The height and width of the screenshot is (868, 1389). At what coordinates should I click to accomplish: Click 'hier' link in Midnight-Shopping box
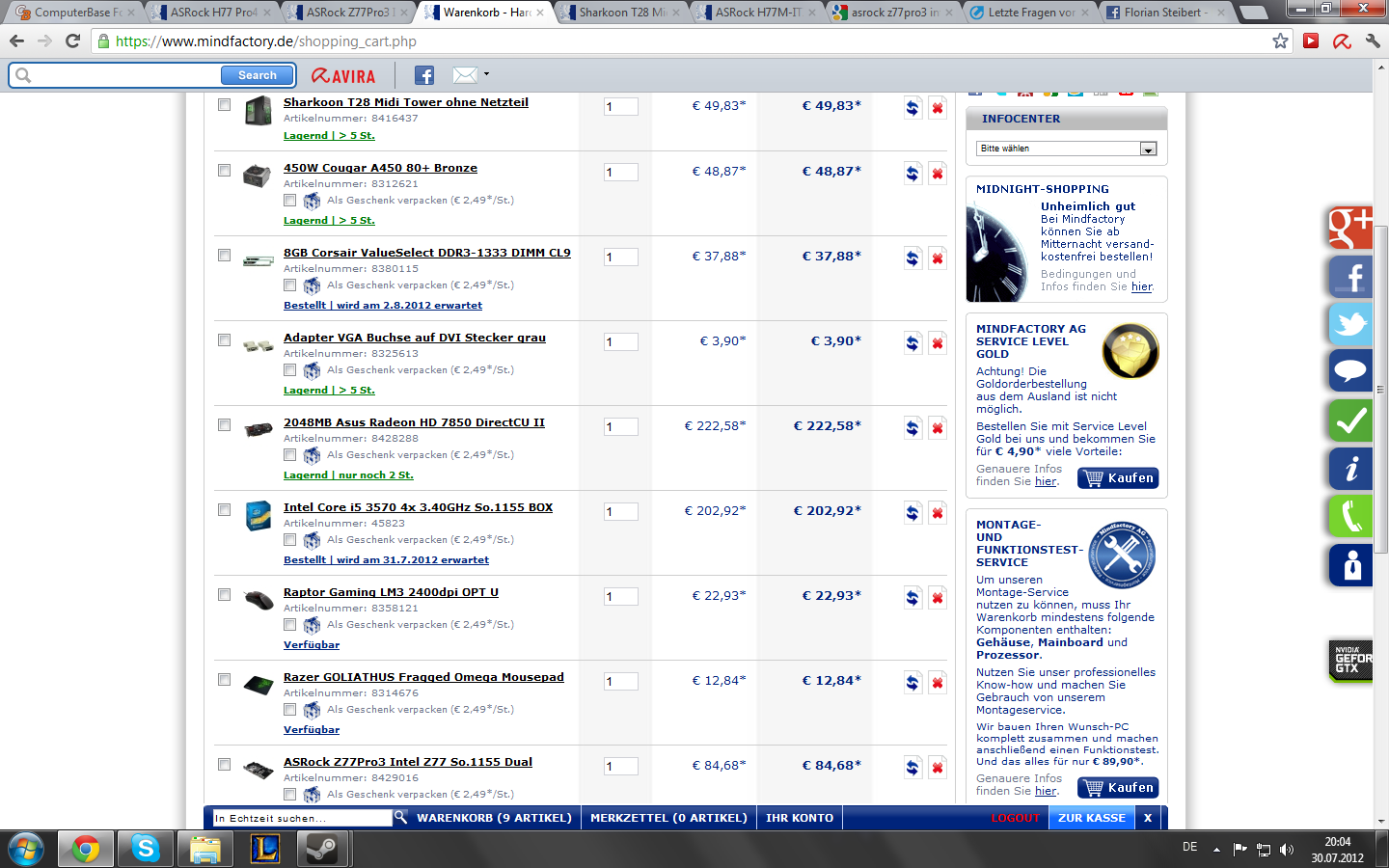coord(1142,286)
